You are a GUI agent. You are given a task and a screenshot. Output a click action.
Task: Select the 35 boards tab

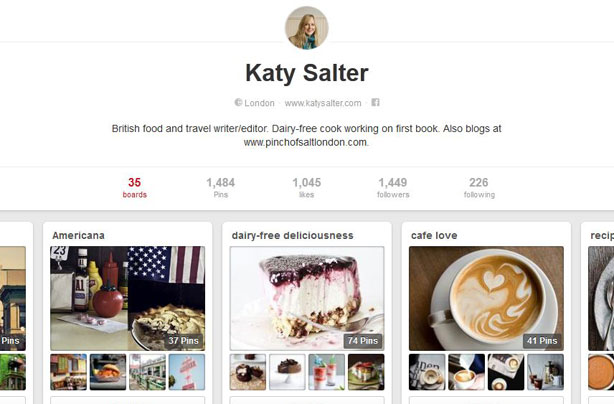(134, 188)
